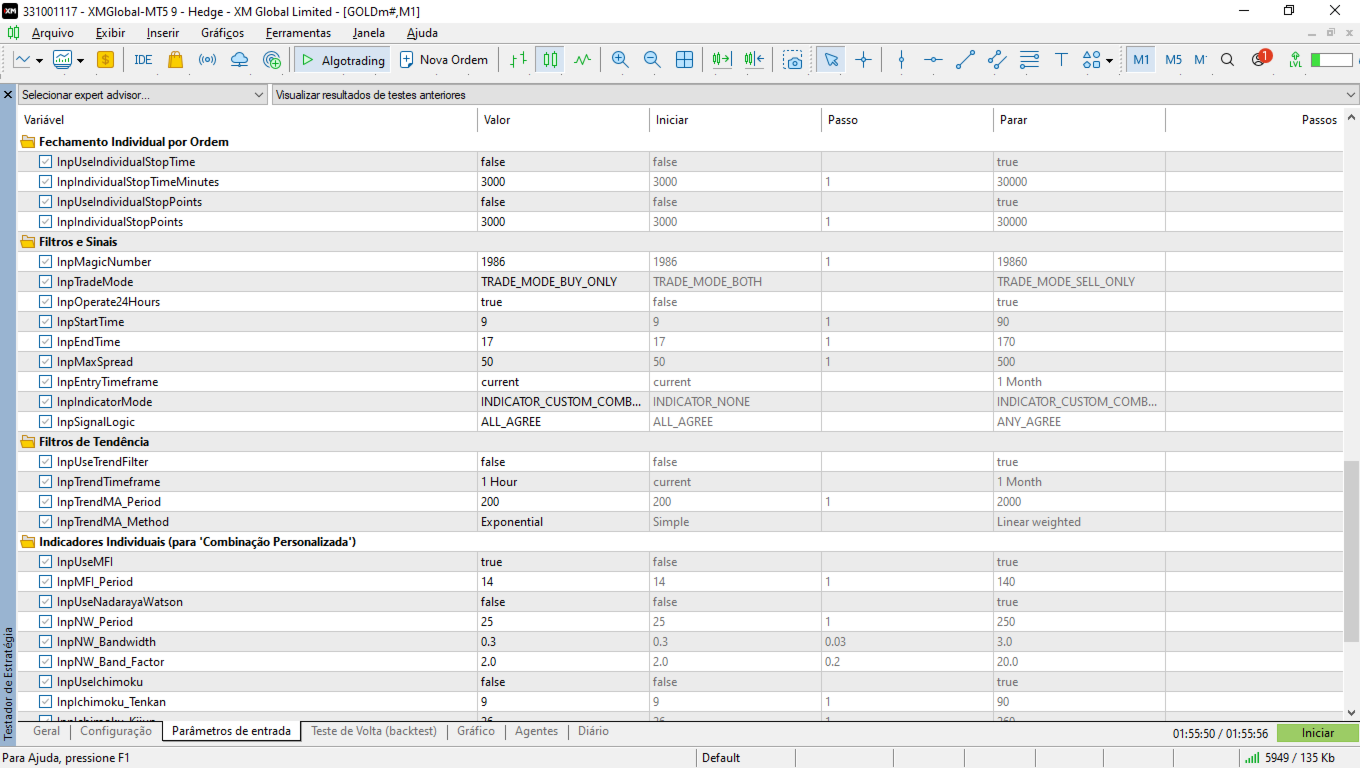
Task: Pick the trendline drawing tool
Action: pyautogui.click(x=965, y=60)
